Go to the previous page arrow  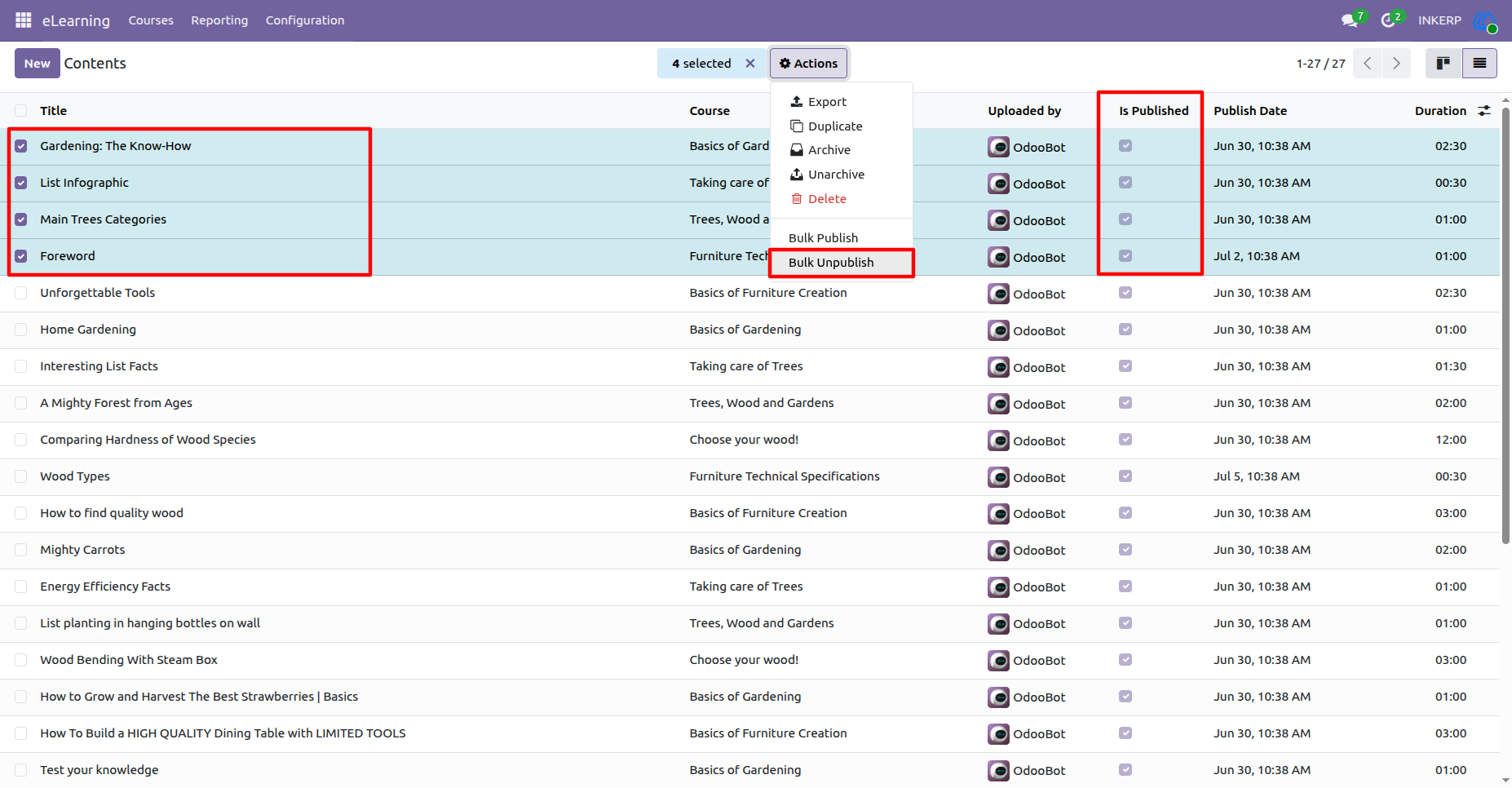pos(1368,64)
